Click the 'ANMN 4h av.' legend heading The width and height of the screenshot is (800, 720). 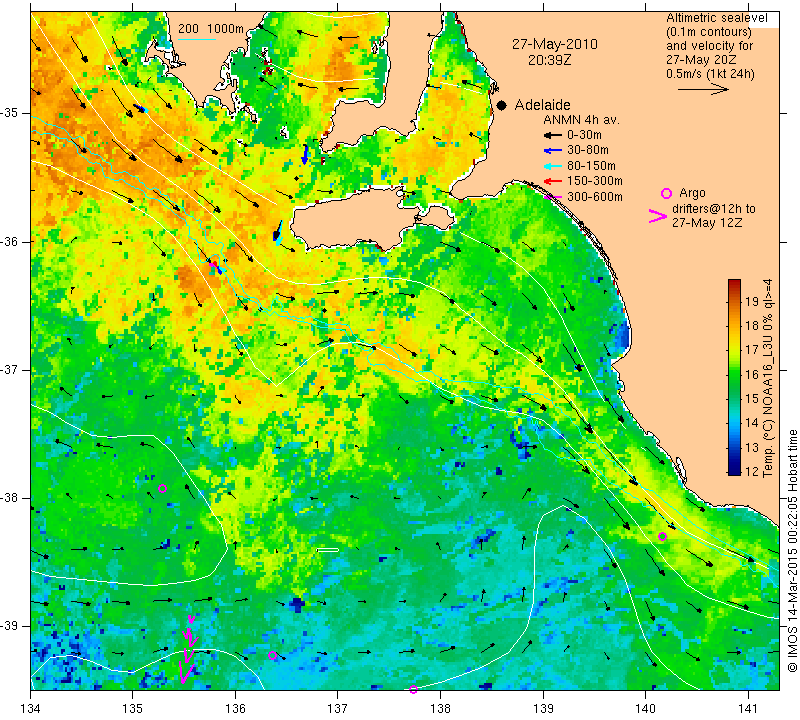click(581, 120)
